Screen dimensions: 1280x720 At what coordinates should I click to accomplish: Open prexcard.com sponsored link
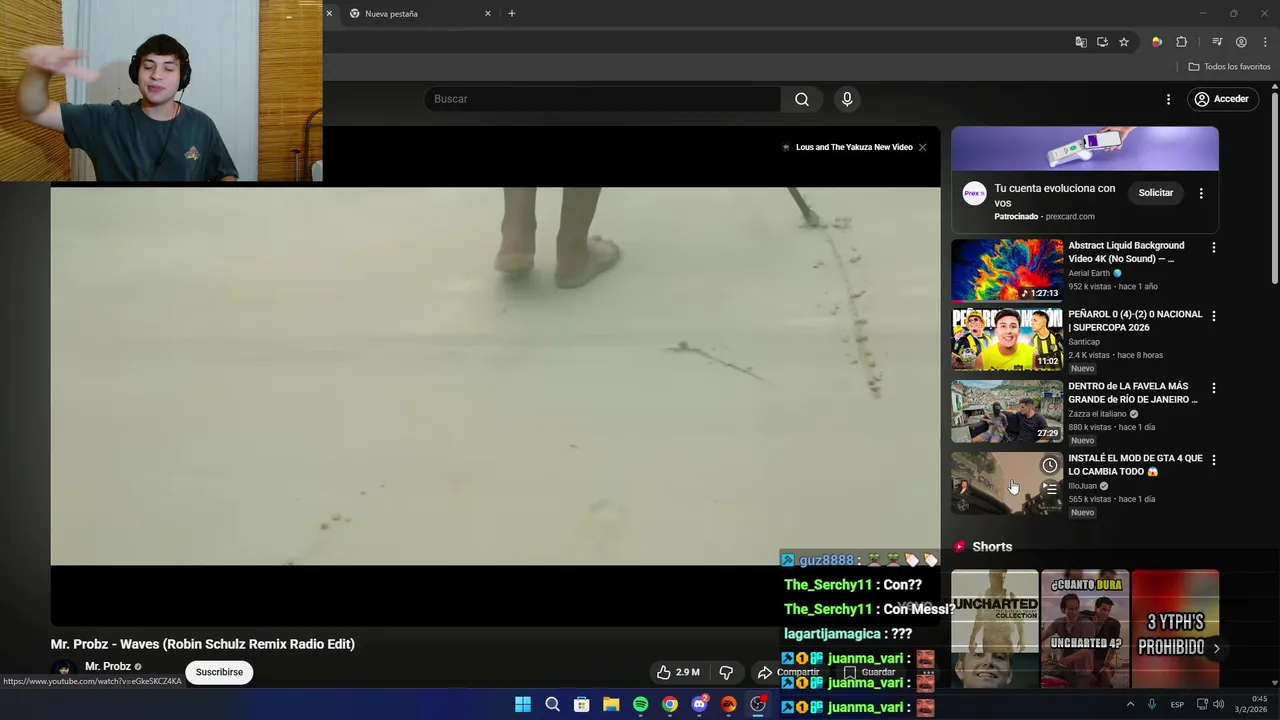point(1068,217)
